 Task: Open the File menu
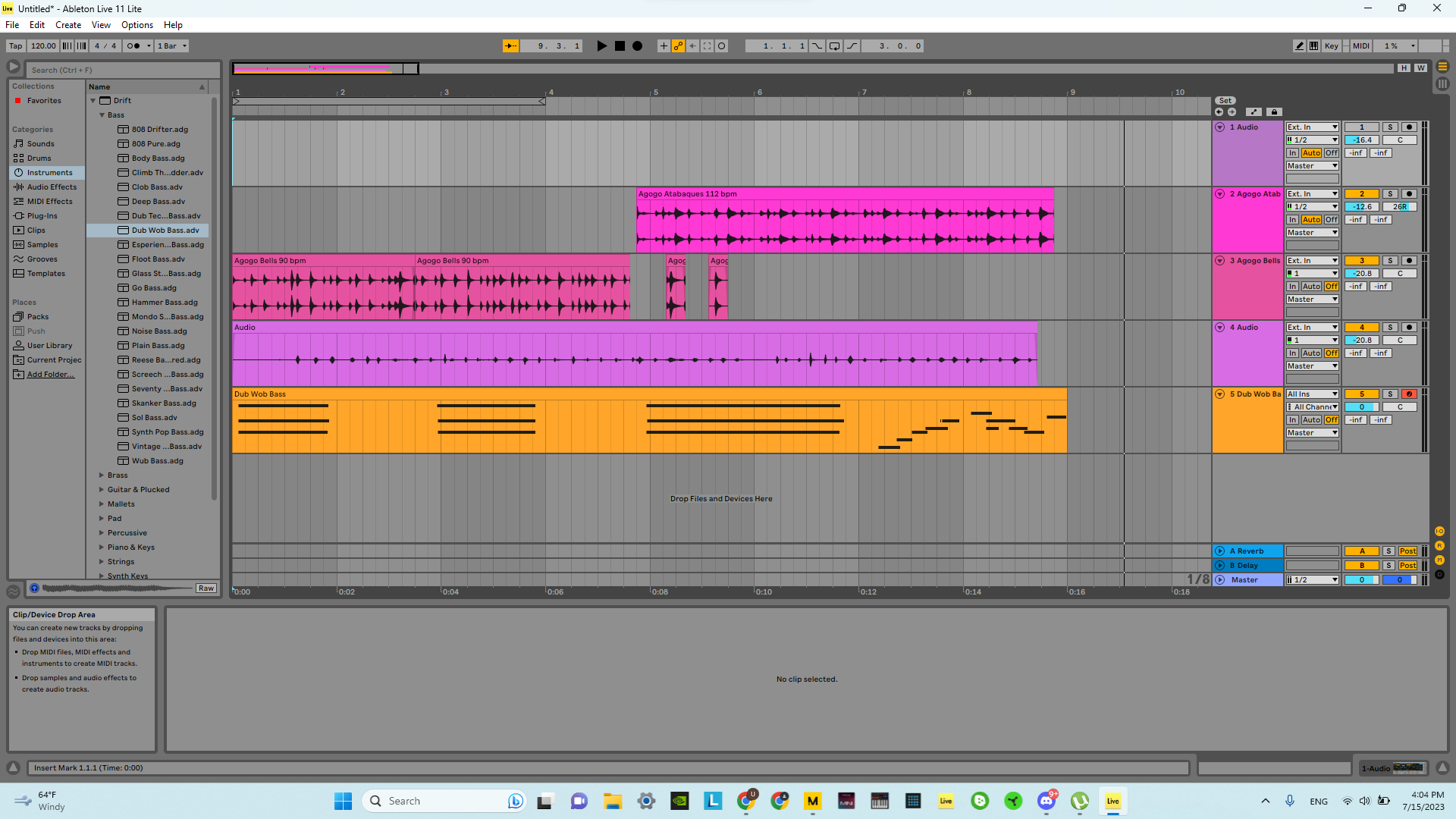[12, 25]
